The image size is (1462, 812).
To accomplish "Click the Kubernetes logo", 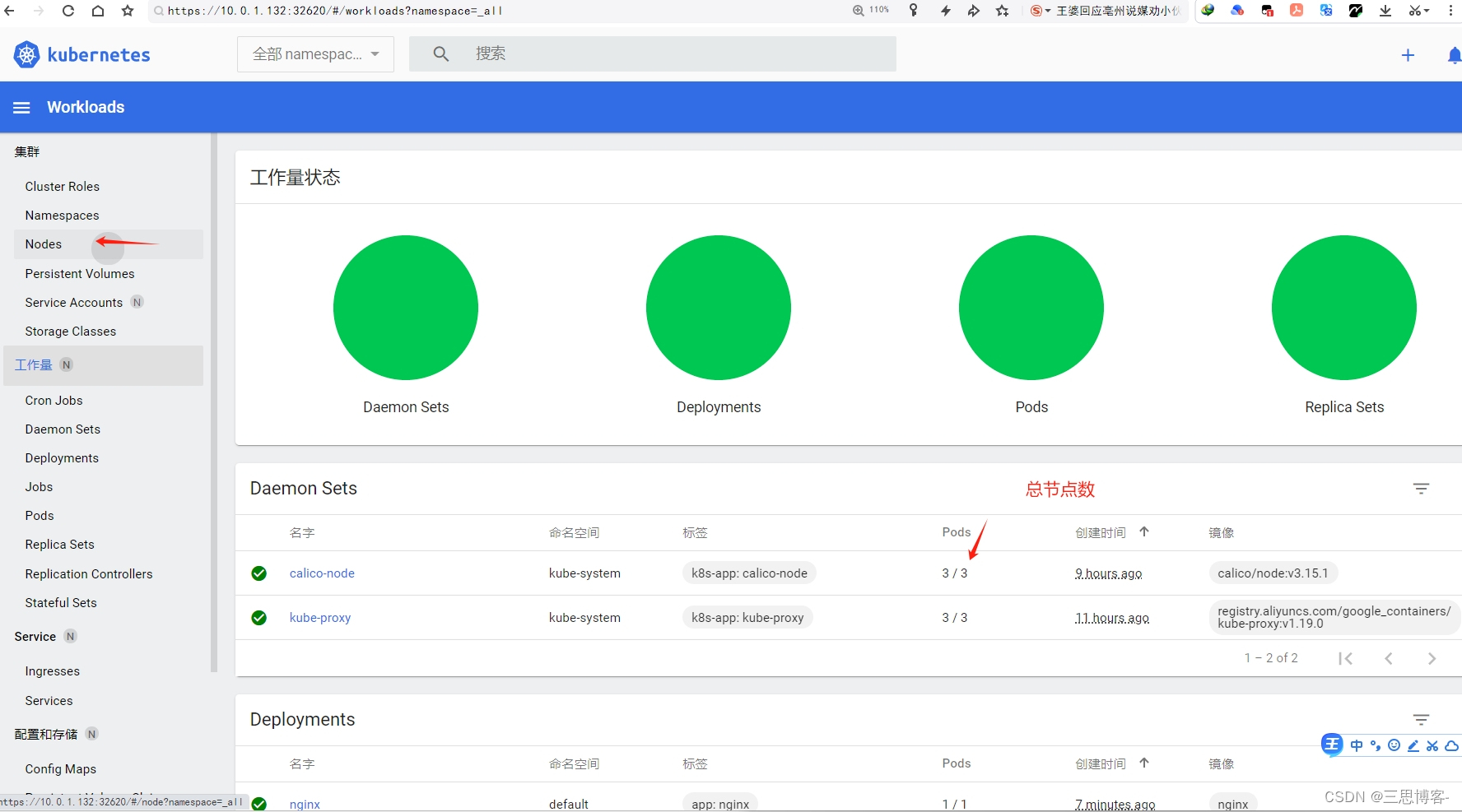I will 82,55.
